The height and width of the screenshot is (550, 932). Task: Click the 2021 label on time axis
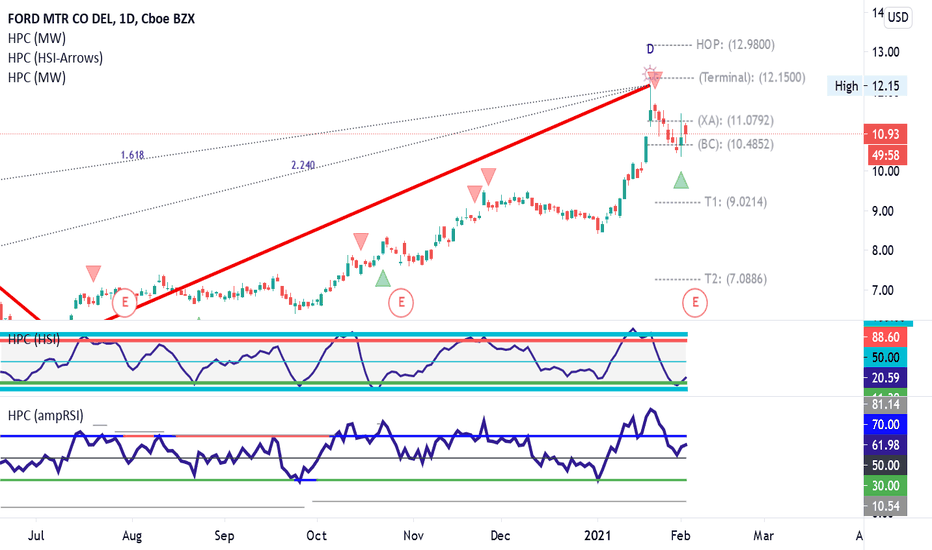click(597, 536)
